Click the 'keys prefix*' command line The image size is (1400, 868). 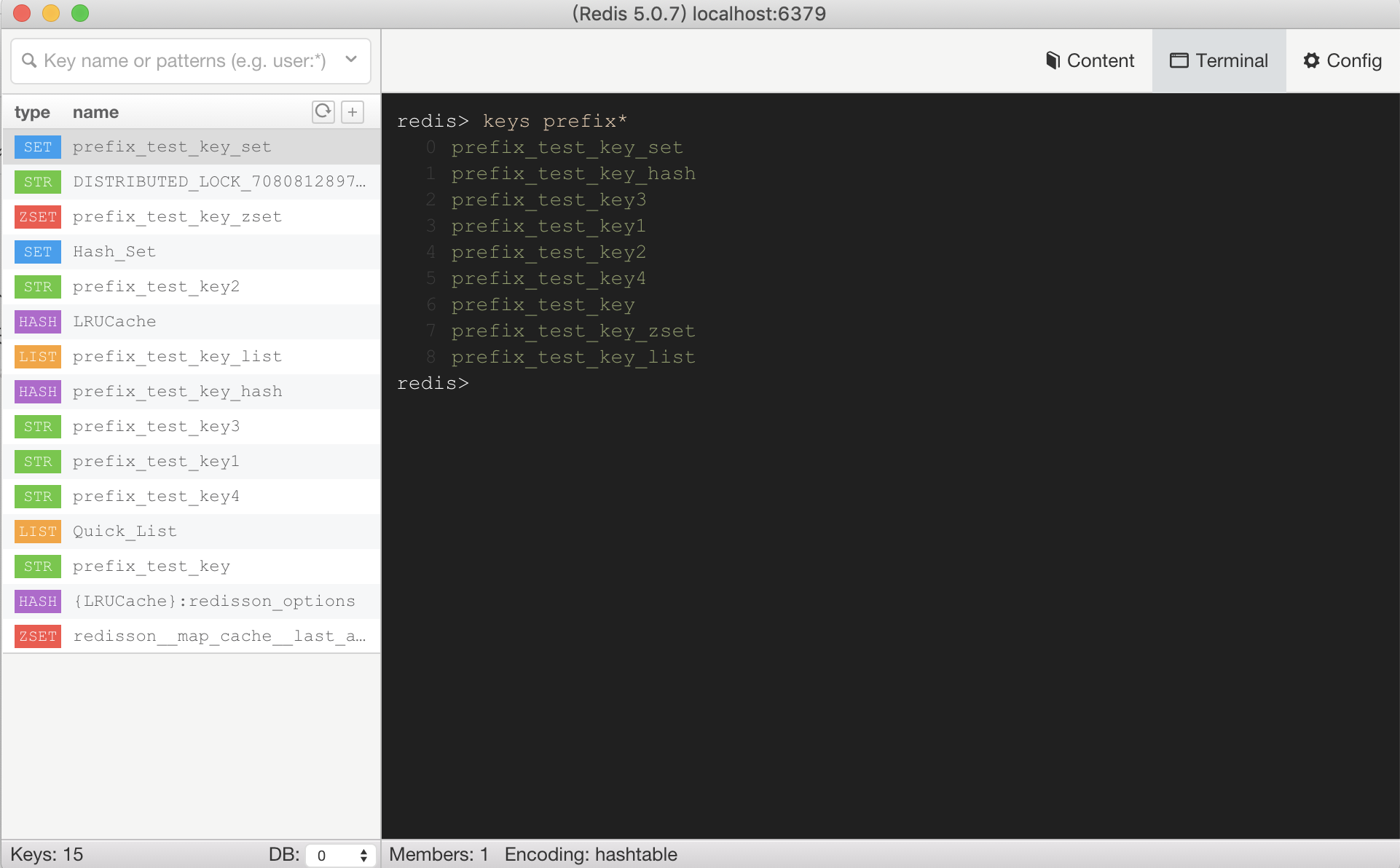(512, 121)
